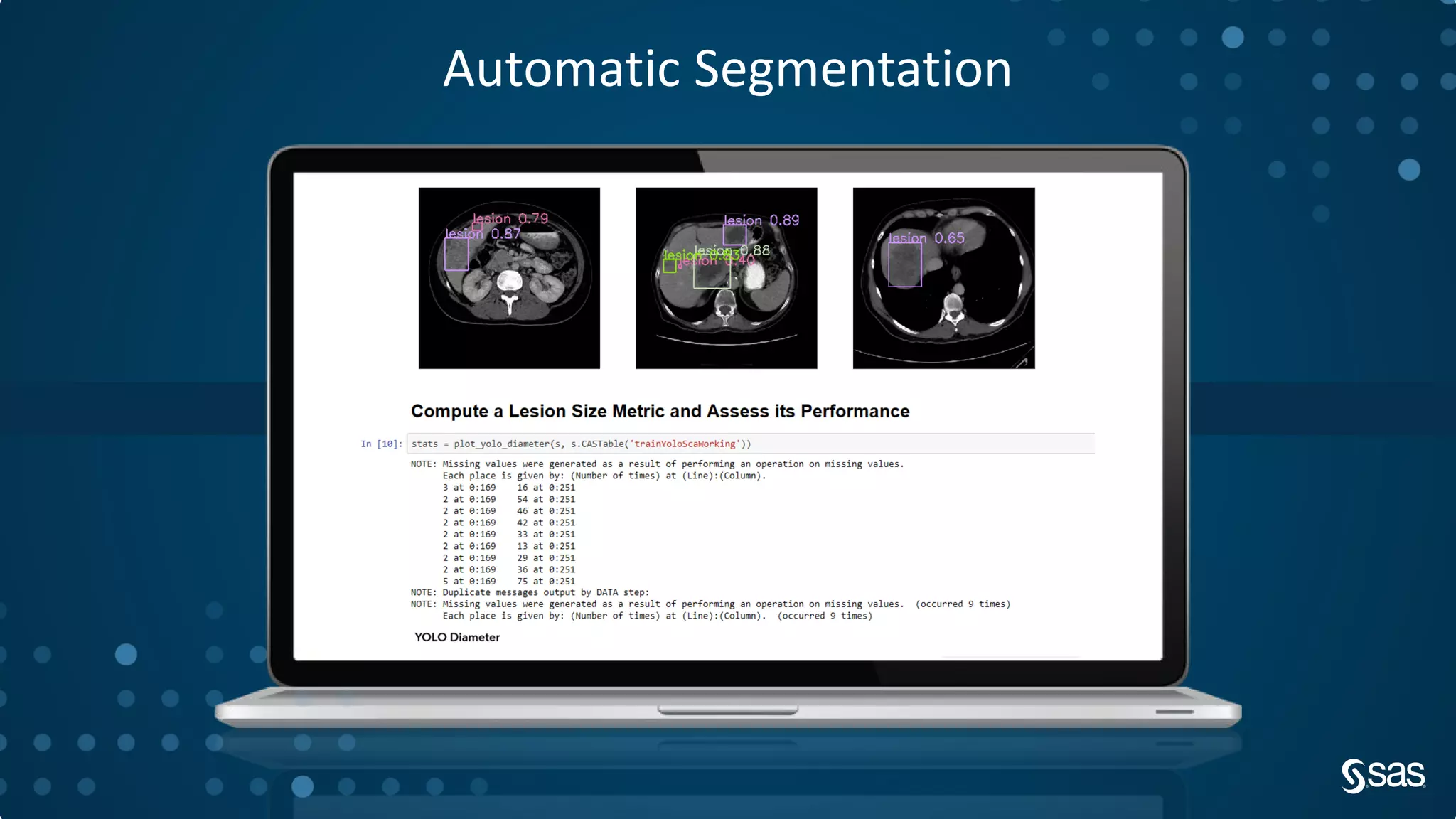Image resolution: width=1456 pixels, height=819 pixels.
Task: Click the heading Compute a Lesion Size Metric
Action: point(660,411)
